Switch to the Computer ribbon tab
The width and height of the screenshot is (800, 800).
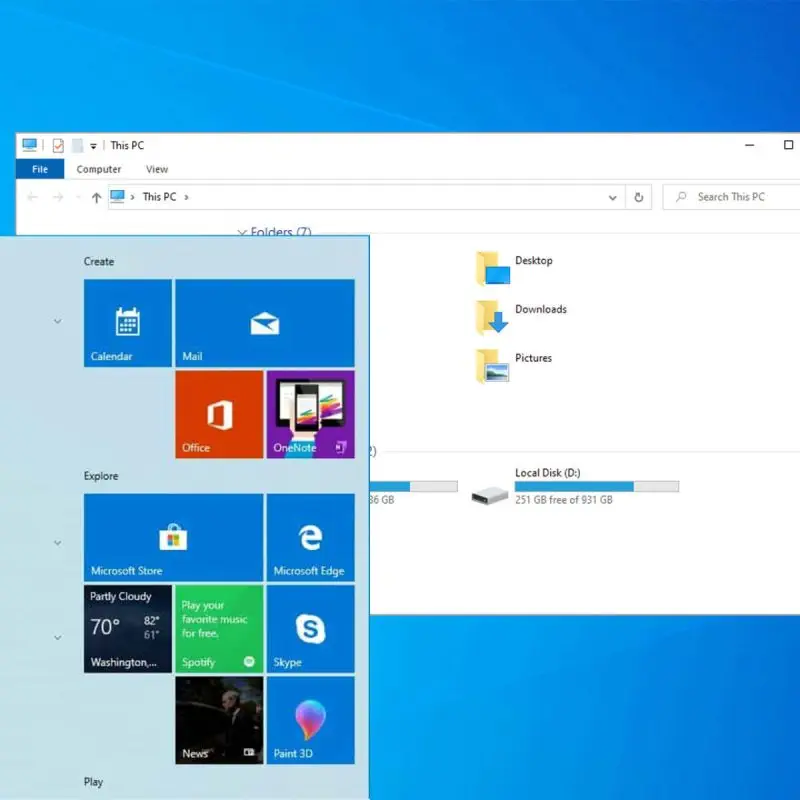tap(98, 169)
